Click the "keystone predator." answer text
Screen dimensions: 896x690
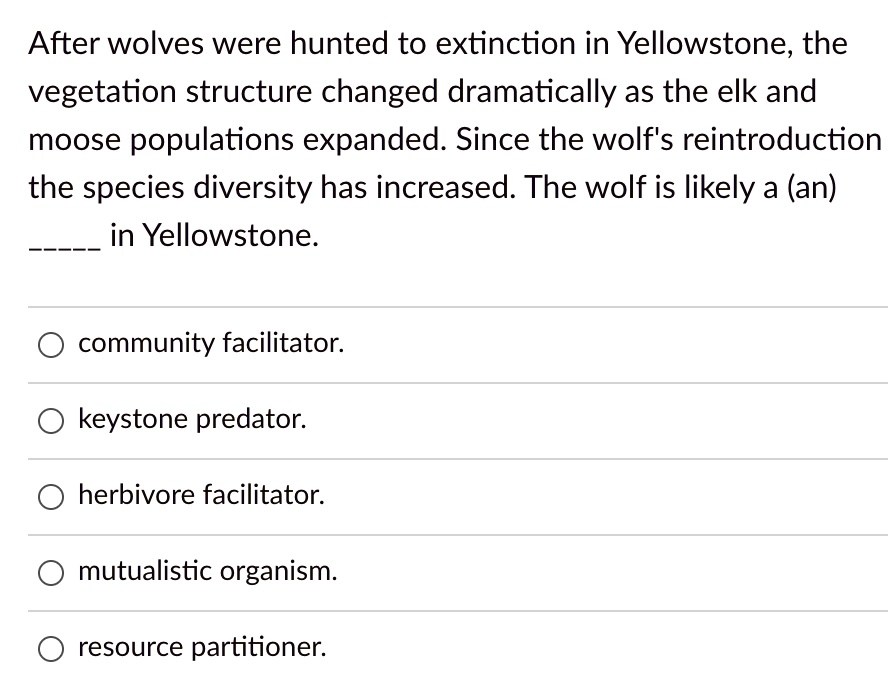pyautogui.click(x=191, y=419)
